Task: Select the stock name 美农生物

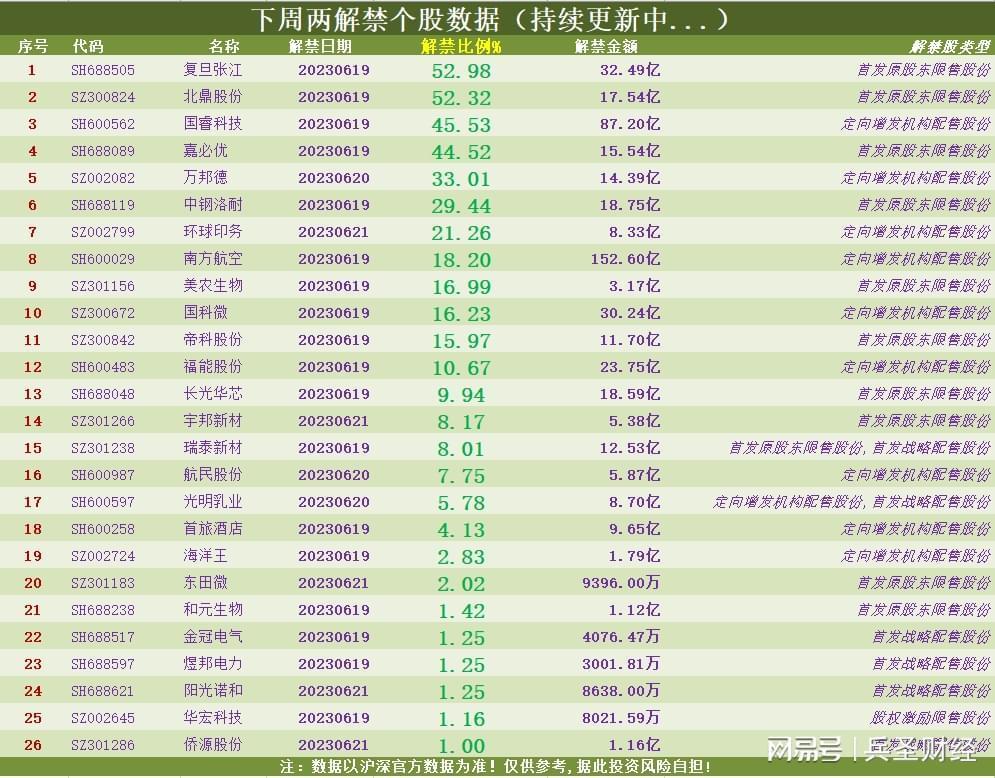Action: [213, 286]
